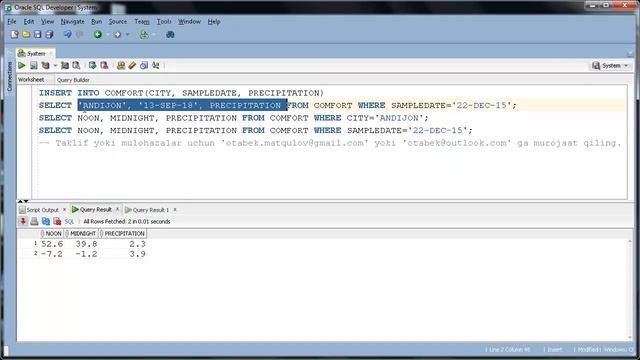
Task: Switch to the Query Builder tab
Action: pos(73,80)
